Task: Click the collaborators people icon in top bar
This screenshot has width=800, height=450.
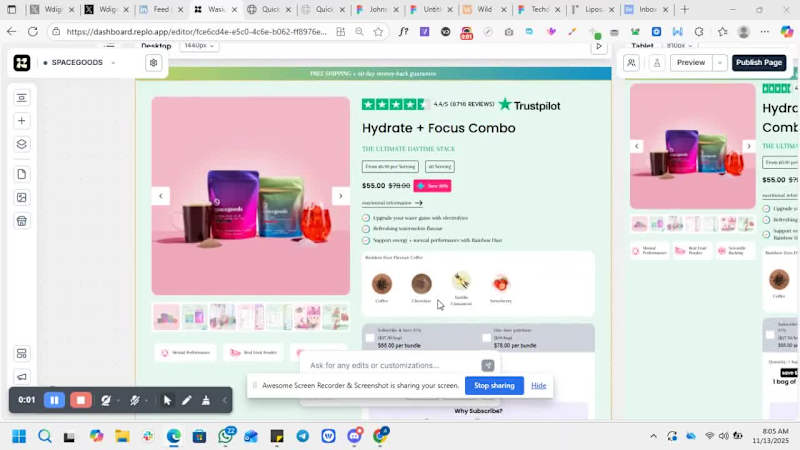Action: tap(632, 63)
